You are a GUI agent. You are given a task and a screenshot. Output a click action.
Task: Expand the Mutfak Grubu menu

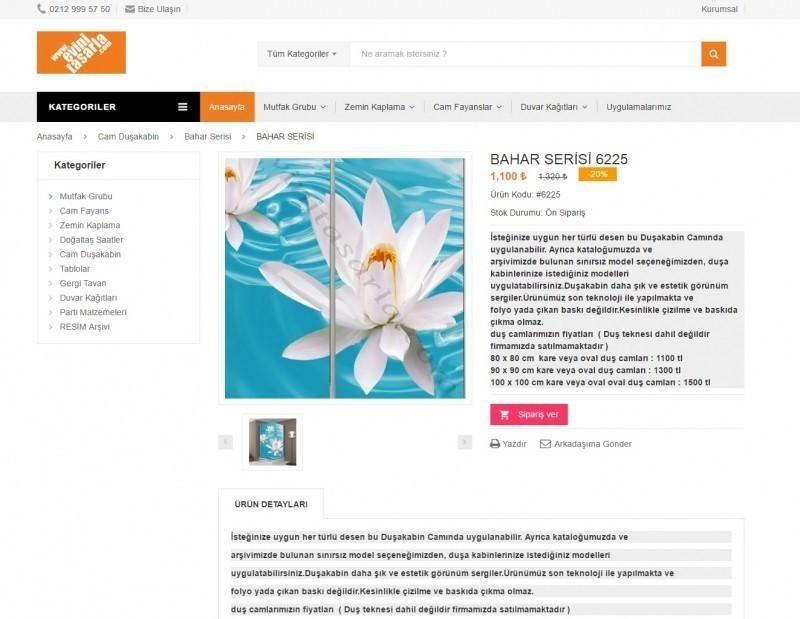(294, 107)
